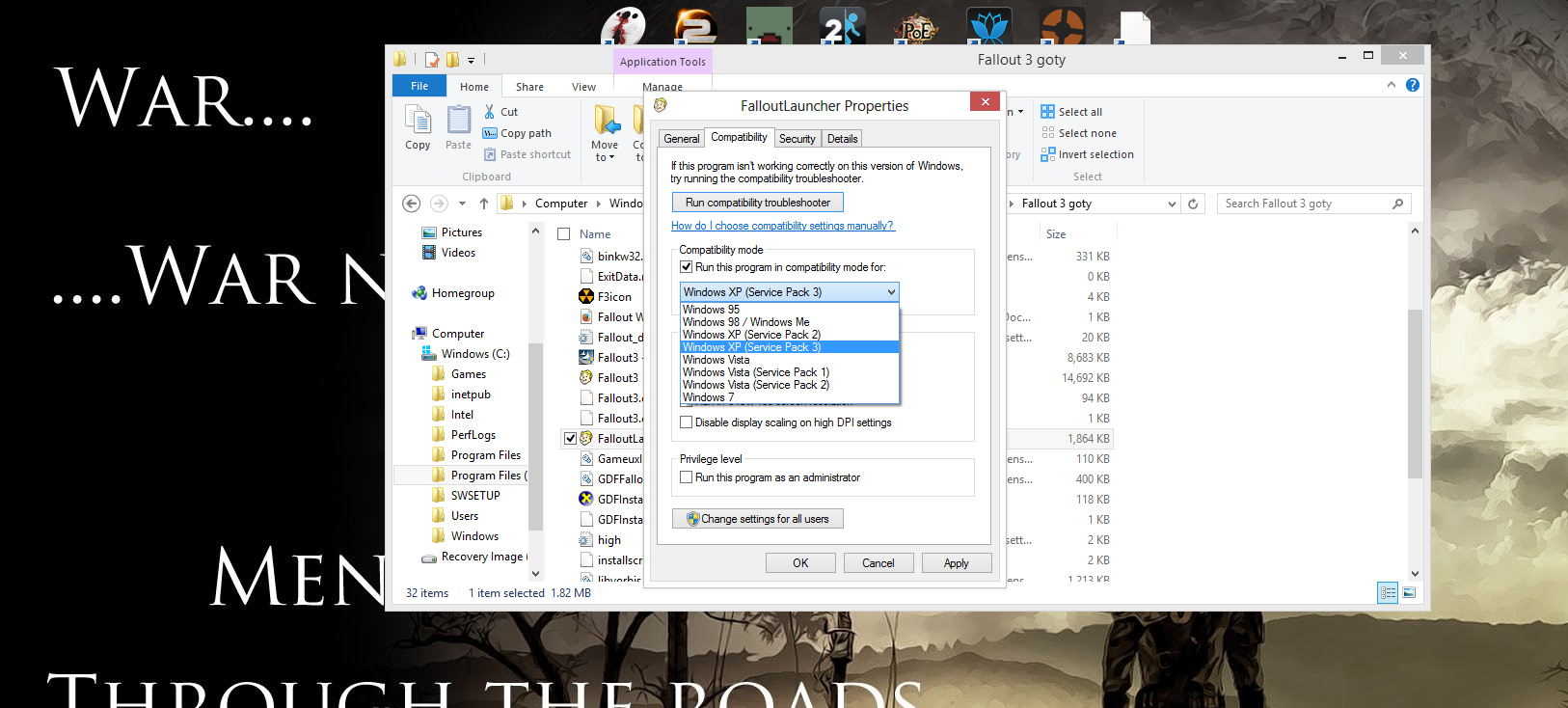Image resolution: width=1568 pixels, height=708 pixels.
Task: Click the file list scroll-down arrow
Action: (1415, 573)
